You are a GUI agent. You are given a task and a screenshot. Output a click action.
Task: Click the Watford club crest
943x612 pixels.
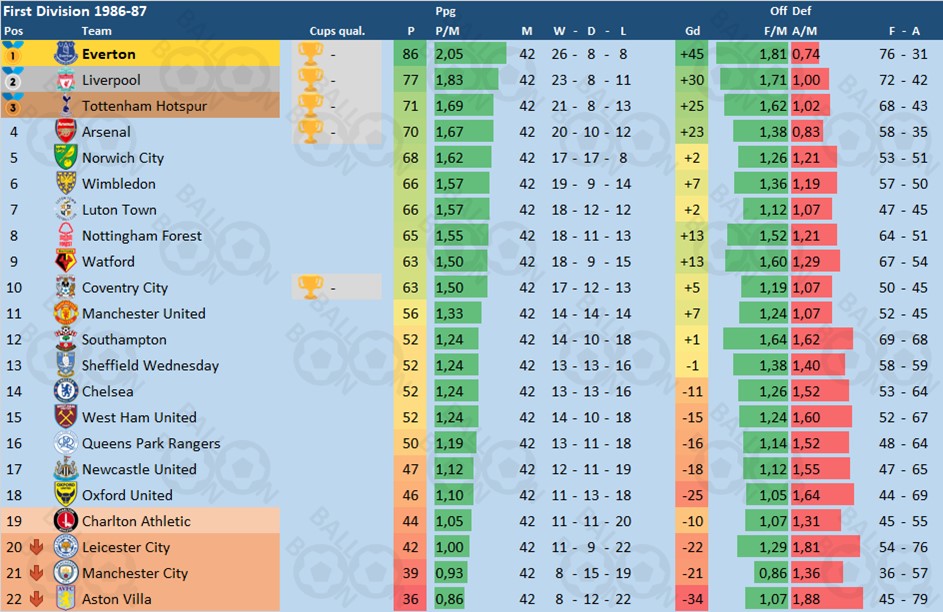[x=66, y=261]
